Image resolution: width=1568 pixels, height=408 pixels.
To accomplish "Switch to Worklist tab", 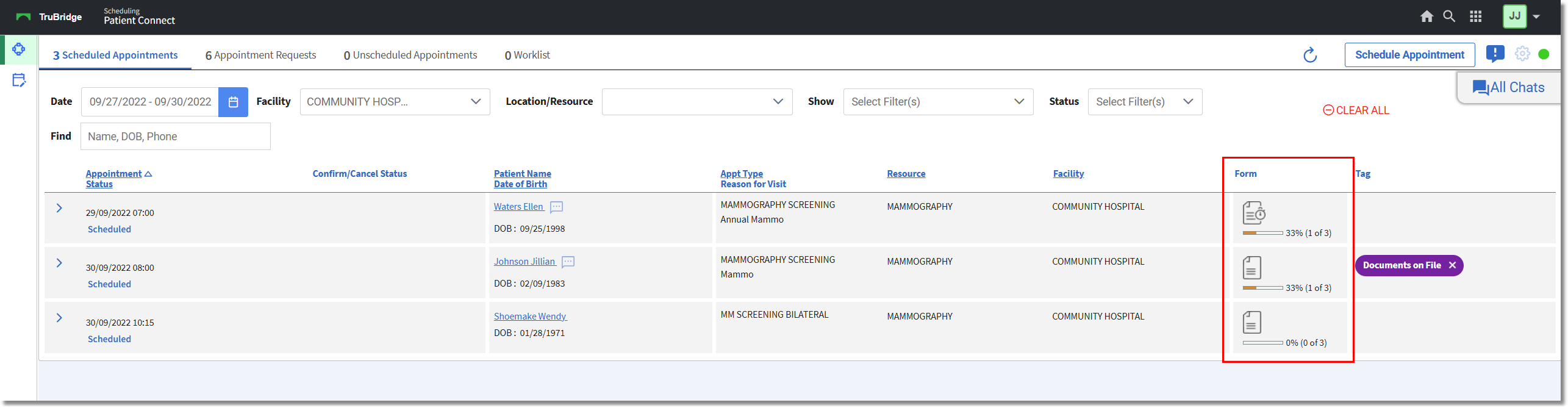I will [x=527, y=55].
